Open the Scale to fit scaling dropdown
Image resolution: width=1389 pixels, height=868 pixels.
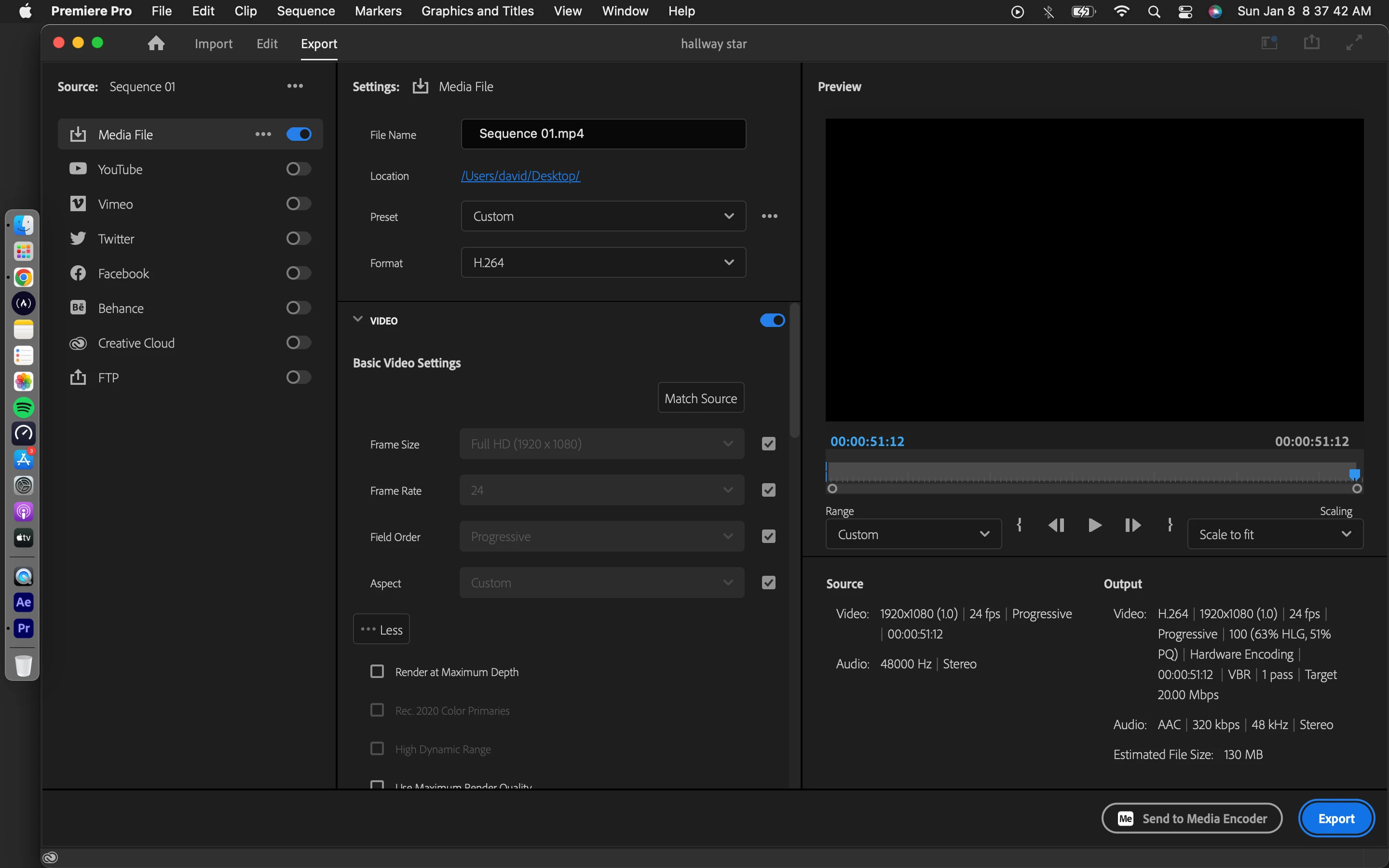[1274, 534]
